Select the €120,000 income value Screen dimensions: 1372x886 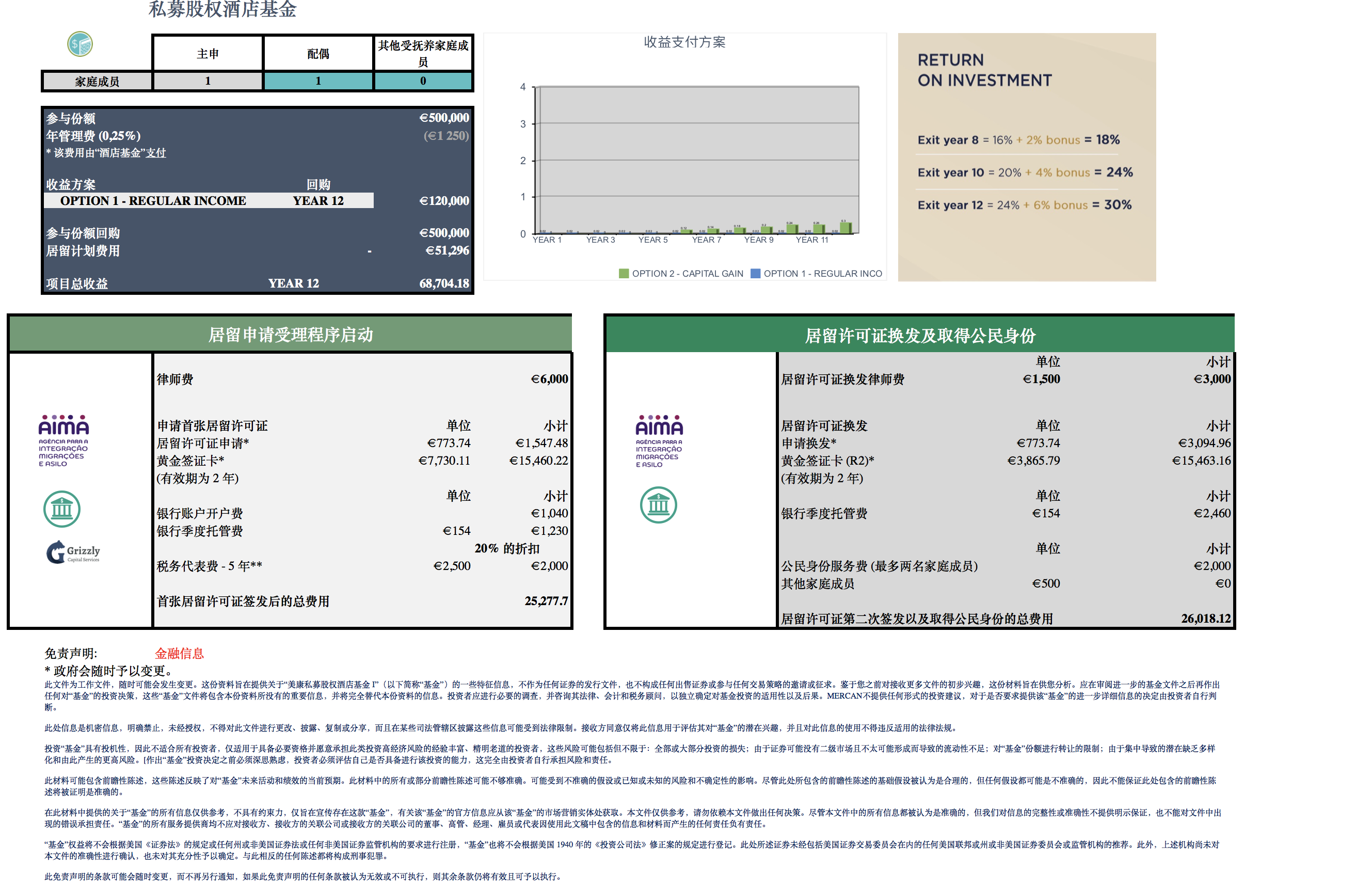click(444, 201)
